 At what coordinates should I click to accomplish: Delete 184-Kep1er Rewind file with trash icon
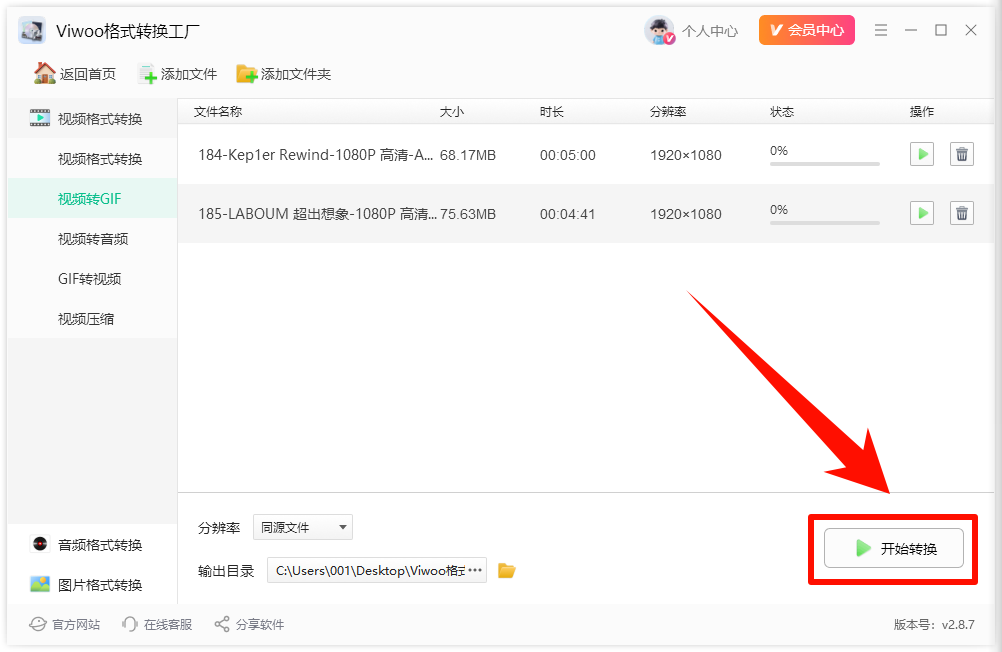tap(961, 154)
